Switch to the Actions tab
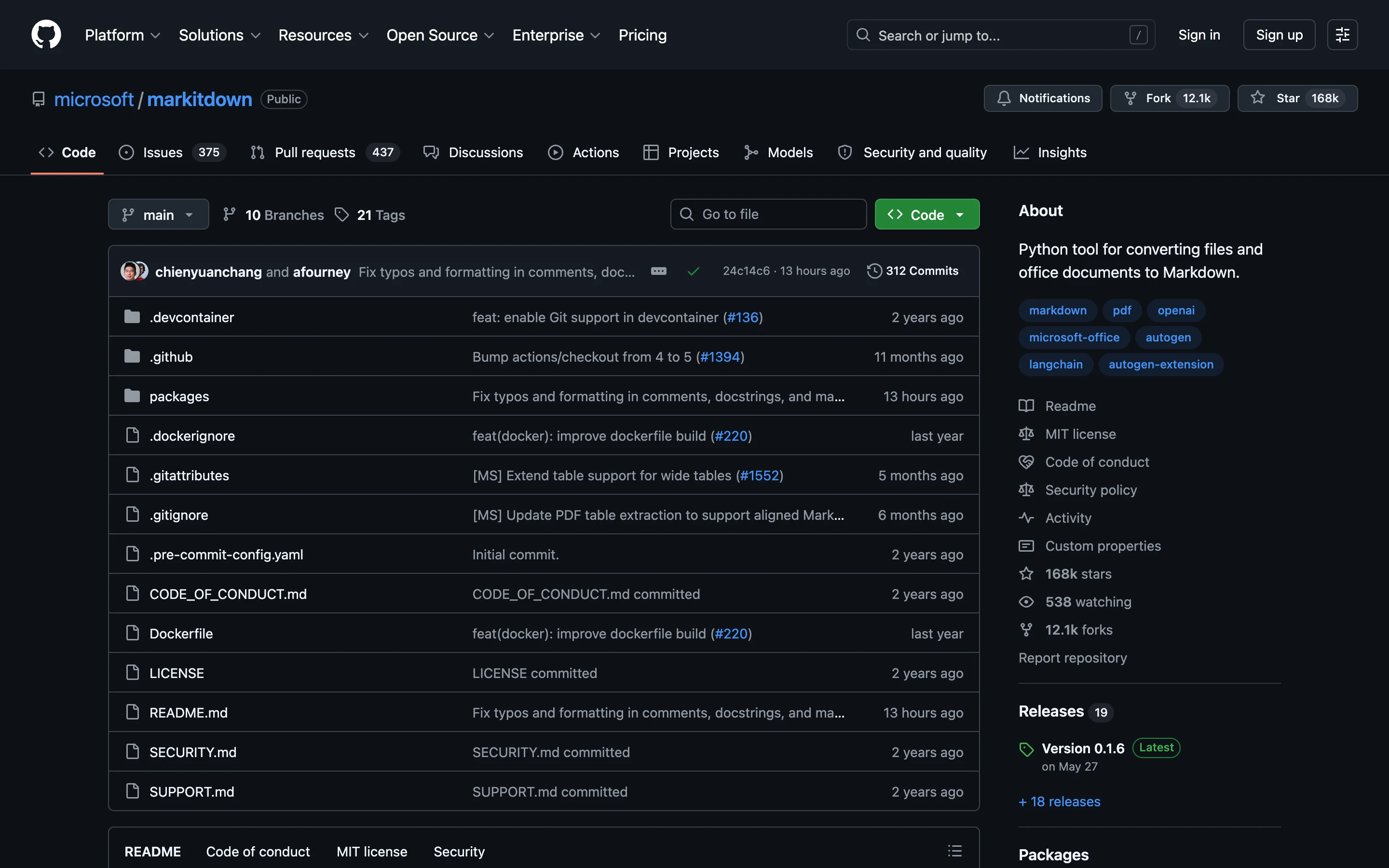Screen dimensions: 1389x868 click(x=583, y=152)
